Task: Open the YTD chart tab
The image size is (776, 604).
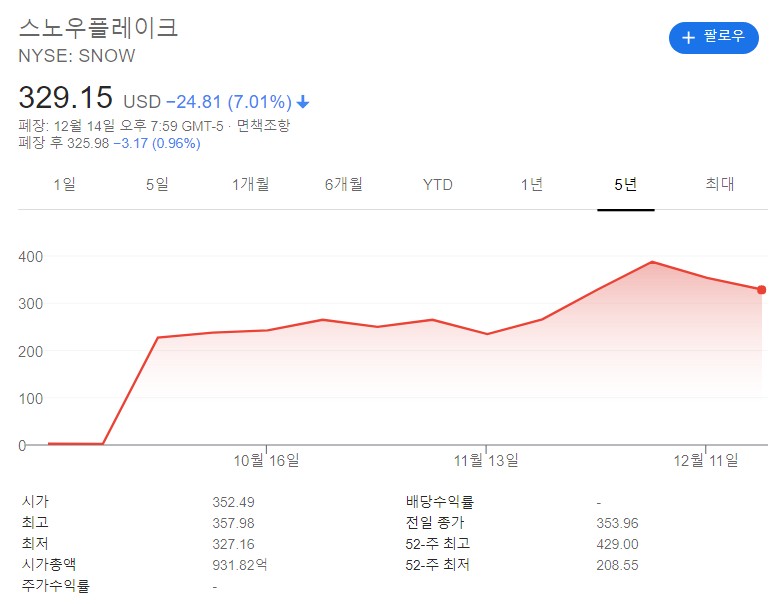Action: coord(437,185)
